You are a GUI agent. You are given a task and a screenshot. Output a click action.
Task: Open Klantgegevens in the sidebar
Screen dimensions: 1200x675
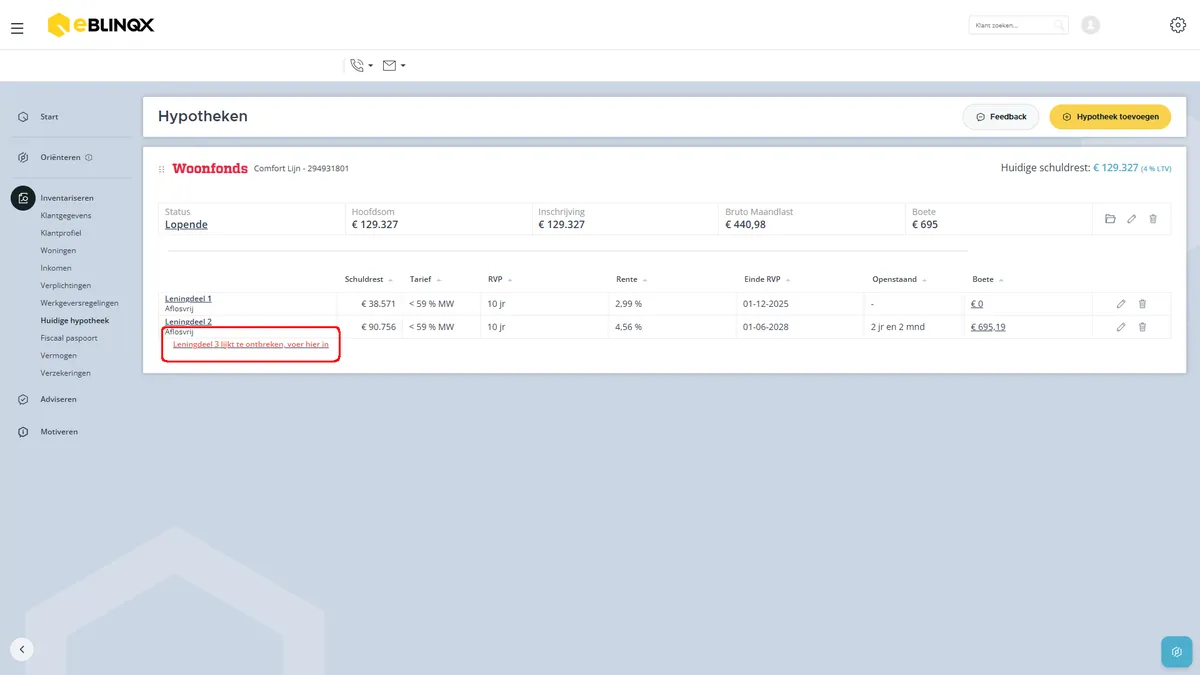(66, 216)
